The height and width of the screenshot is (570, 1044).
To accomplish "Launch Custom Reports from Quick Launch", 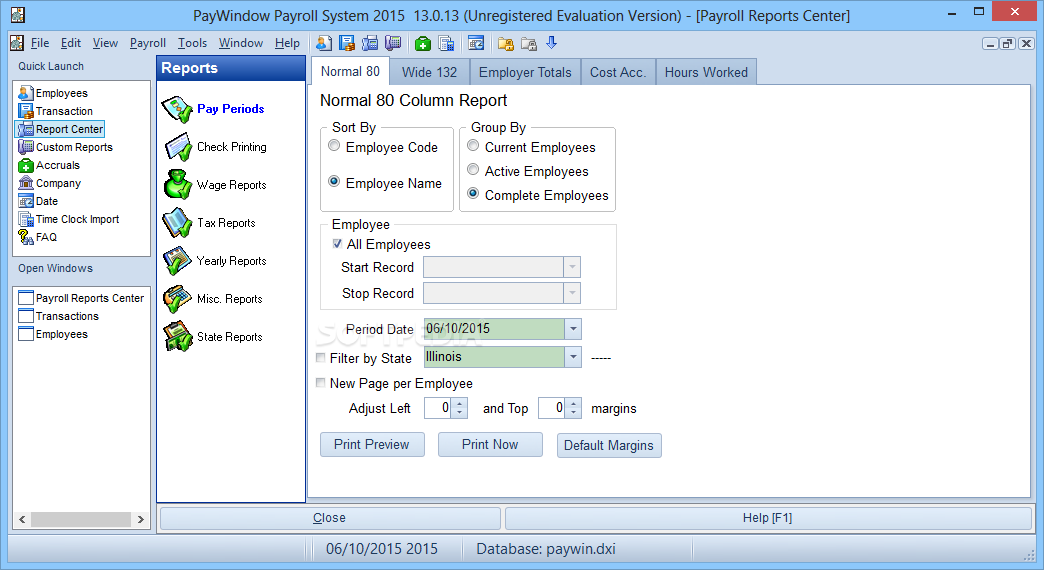I will coord(65,147).
